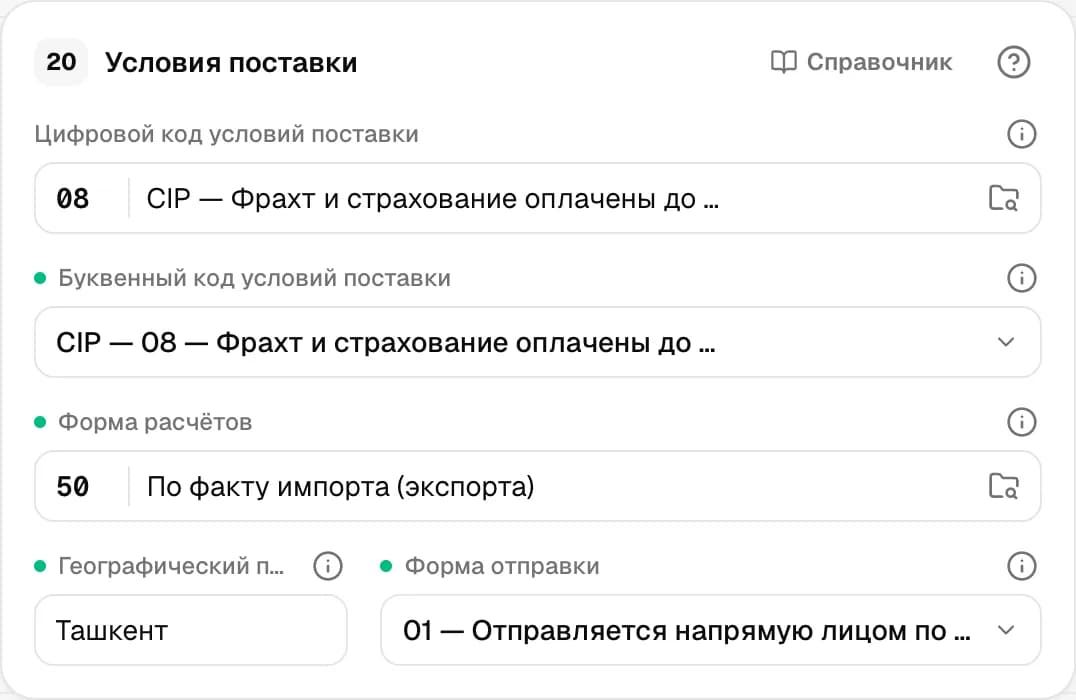The height and width of the screenshot is (700, 1076).
Task: Open folder search in Форма расчётов field
Action: click(1003, 486)
